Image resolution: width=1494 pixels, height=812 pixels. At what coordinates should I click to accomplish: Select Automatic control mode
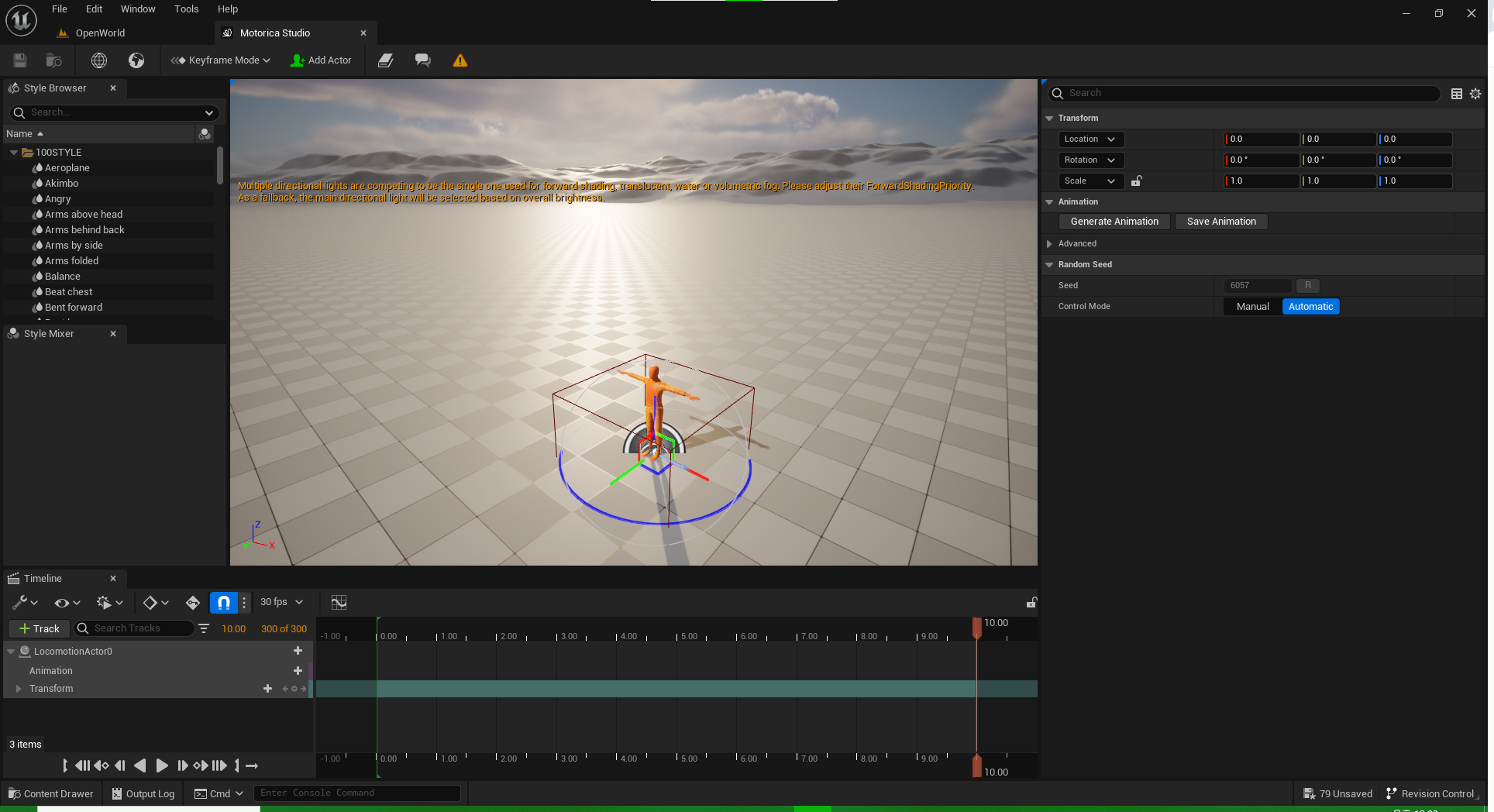pyautogui.click(x=1310, y=307)
